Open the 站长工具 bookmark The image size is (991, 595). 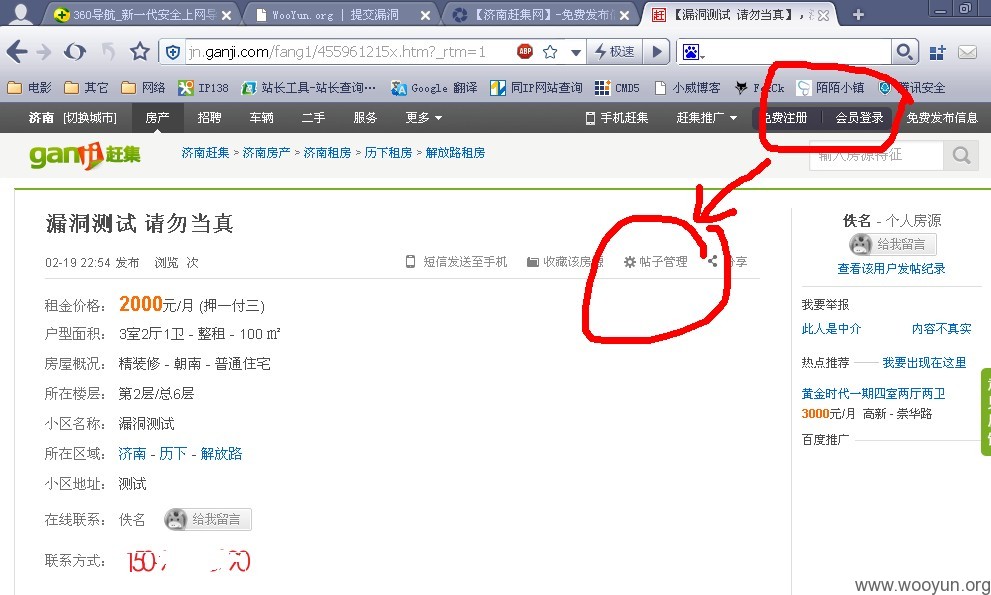[308, 88]
